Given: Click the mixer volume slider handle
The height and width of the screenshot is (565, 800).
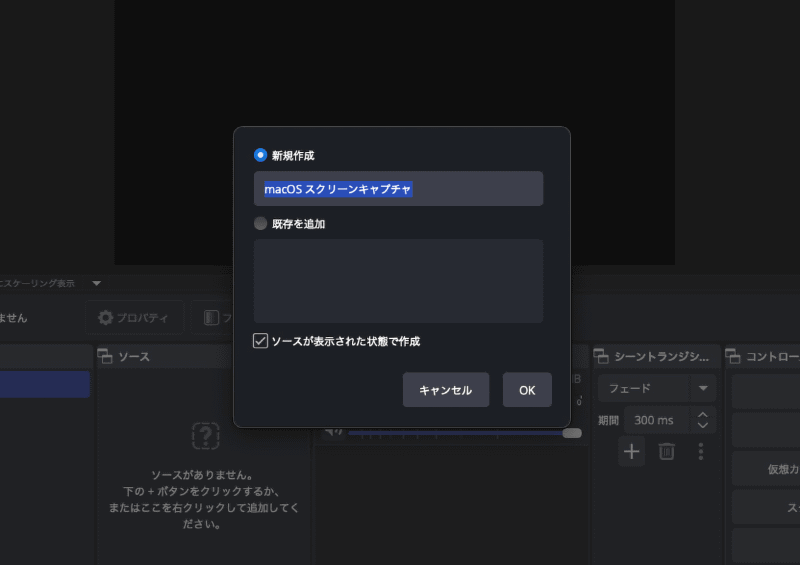Looking at the screenshot, I should click(x=572, y=433).
